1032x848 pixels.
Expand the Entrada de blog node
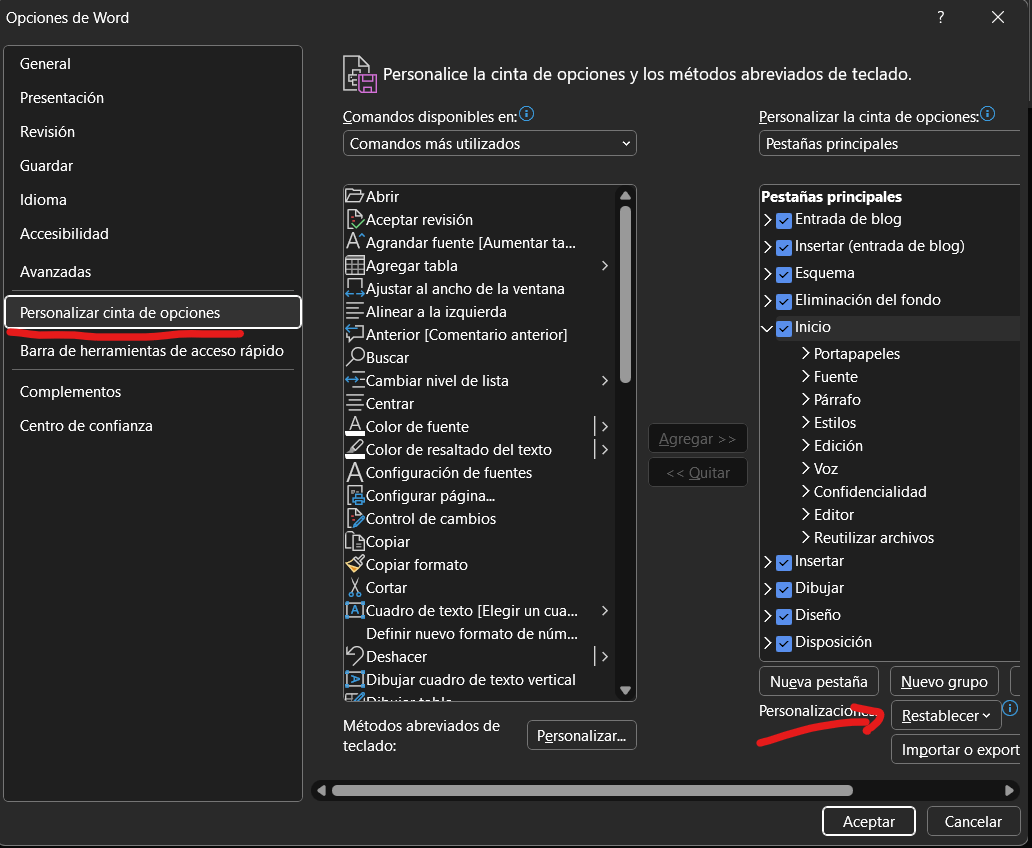tap(767, 219)
